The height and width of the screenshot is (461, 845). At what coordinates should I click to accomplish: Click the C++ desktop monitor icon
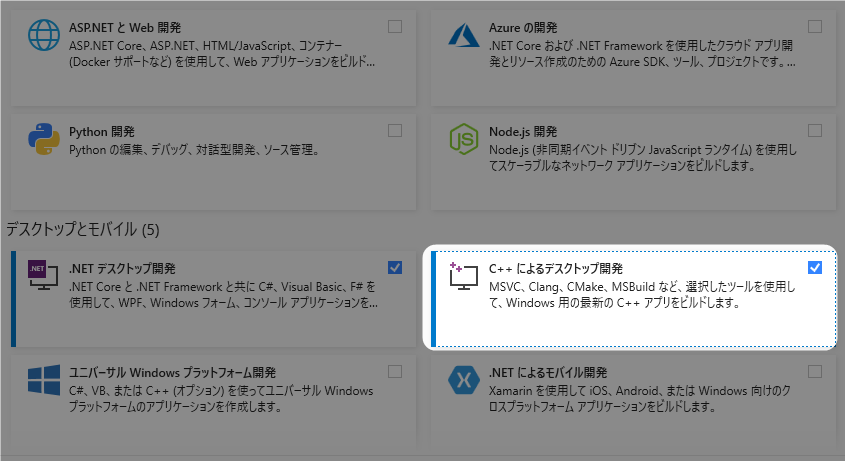click(x=463, y=275)
